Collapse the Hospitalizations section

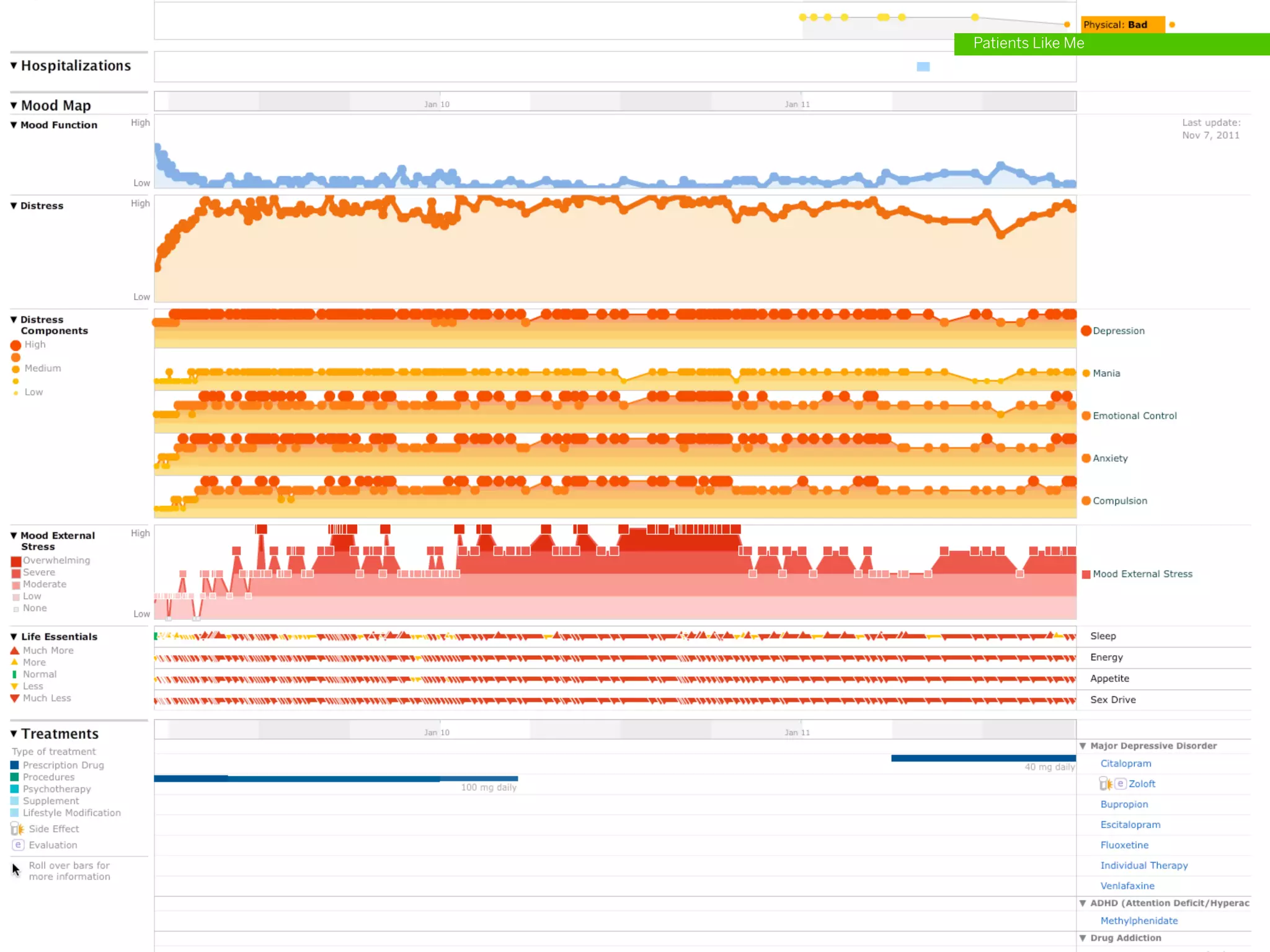[14, 65]
